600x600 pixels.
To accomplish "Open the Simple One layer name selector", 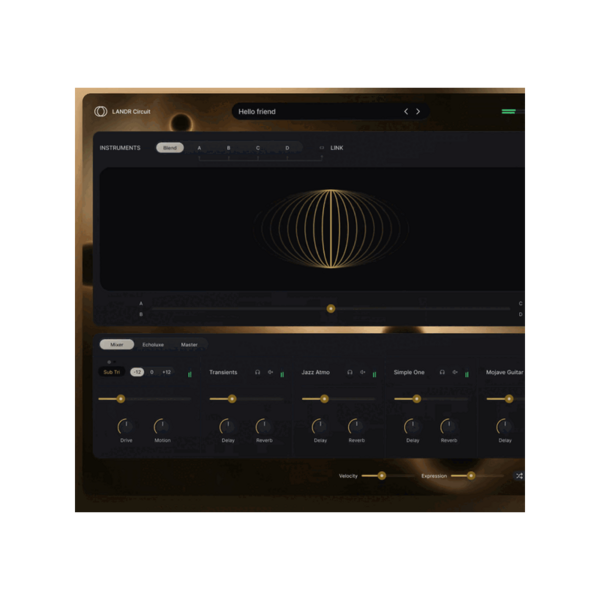I will pyautogui.click(x=409, y=372).
